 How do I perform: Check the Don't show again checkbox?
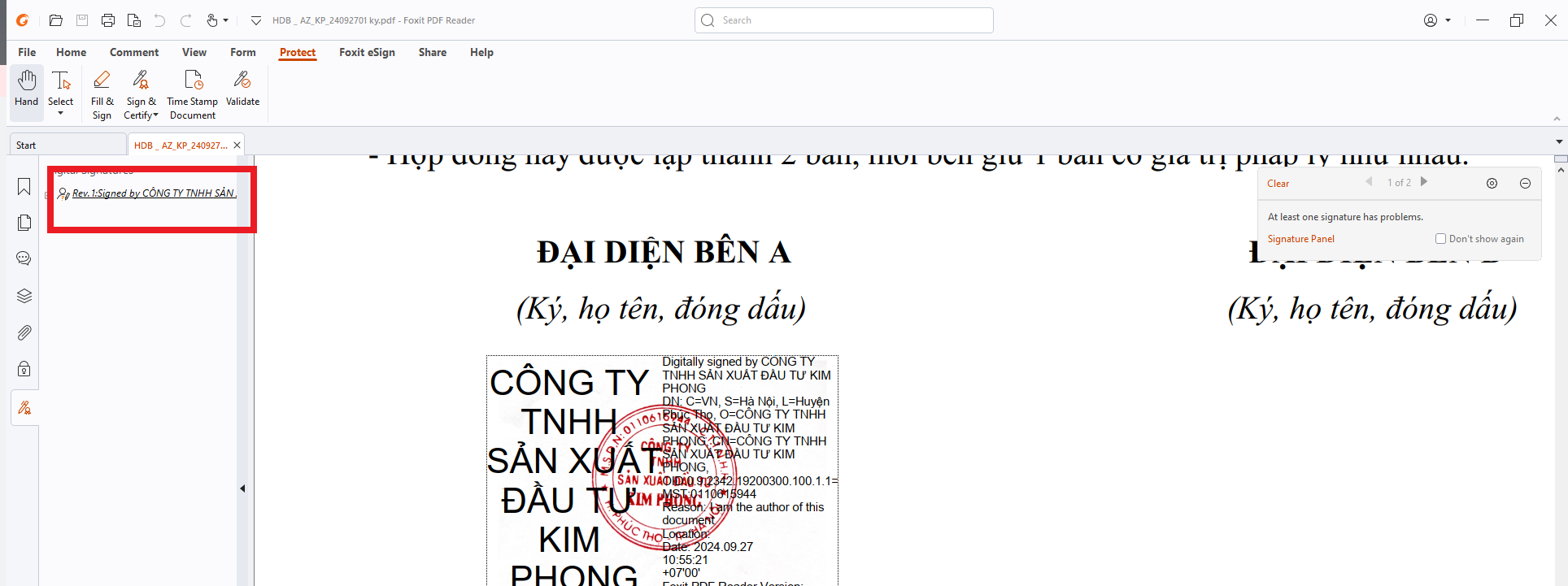coord(1440,239)
